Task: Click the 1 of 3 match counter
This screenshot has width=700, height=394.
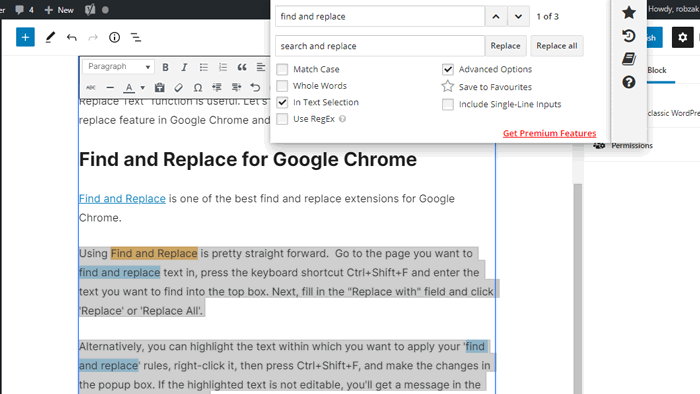Action: [x=547, y=17]
